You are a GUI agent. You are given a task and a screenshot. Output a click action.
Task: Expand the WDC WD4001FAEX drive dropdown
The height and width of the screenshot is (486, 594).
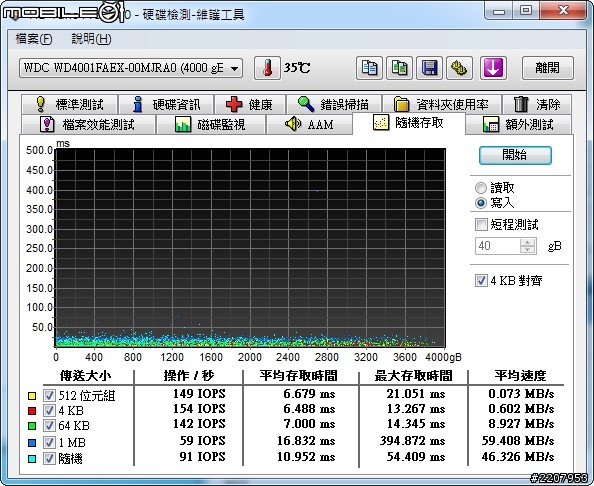131,68
